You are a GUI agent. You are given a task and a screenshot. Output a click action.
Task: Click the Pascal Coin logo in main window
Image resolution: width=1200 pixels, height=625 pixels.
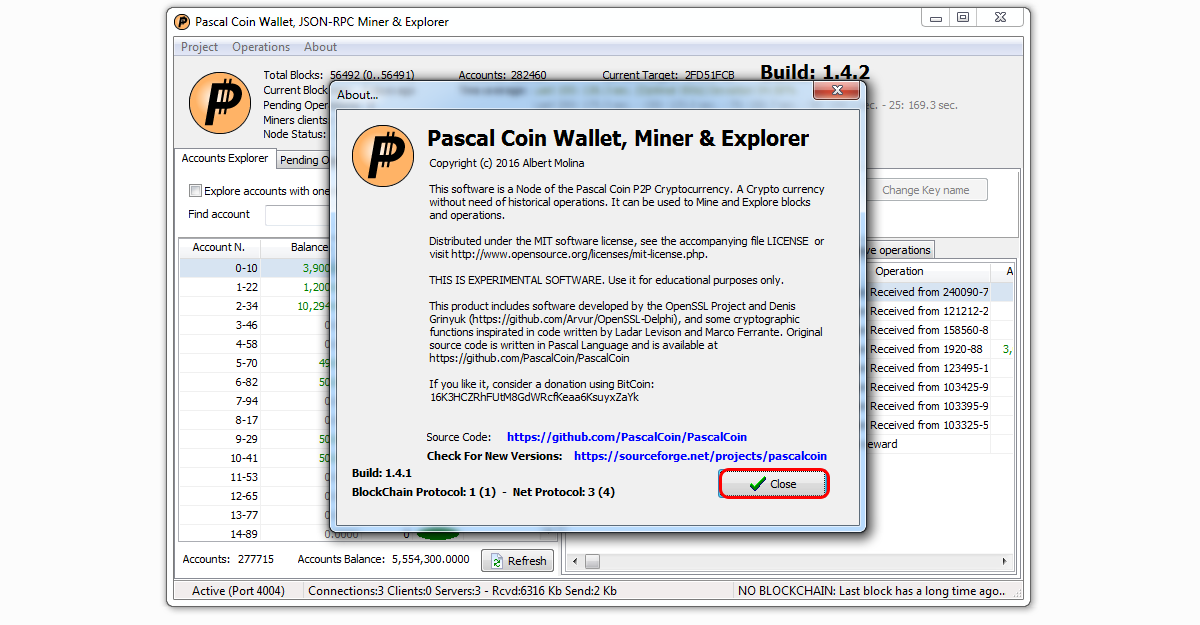[x=219, y=103]
